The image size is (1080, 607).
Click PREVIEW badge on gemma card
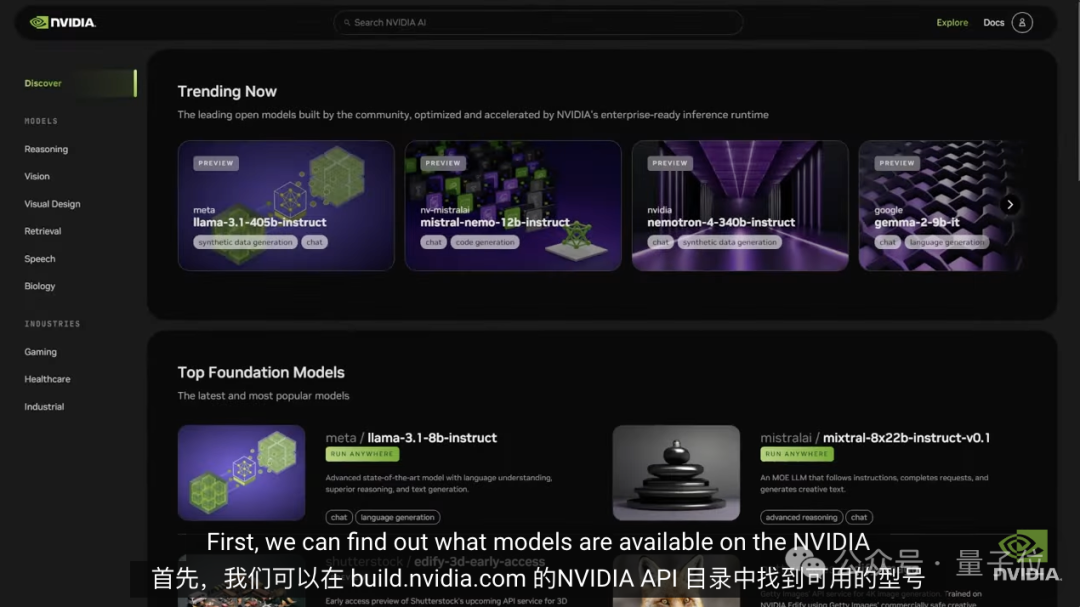point(897,163)
